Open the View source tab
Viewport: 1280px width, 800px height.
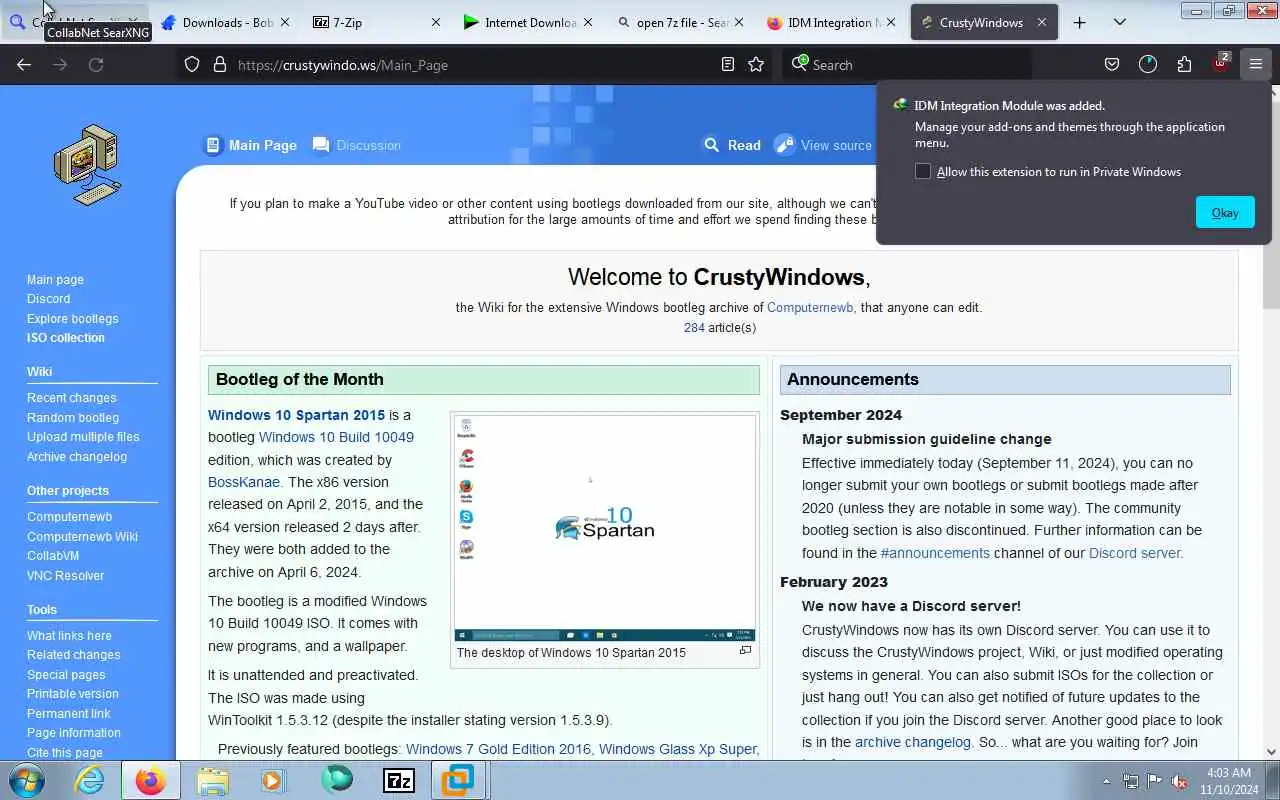823,145
